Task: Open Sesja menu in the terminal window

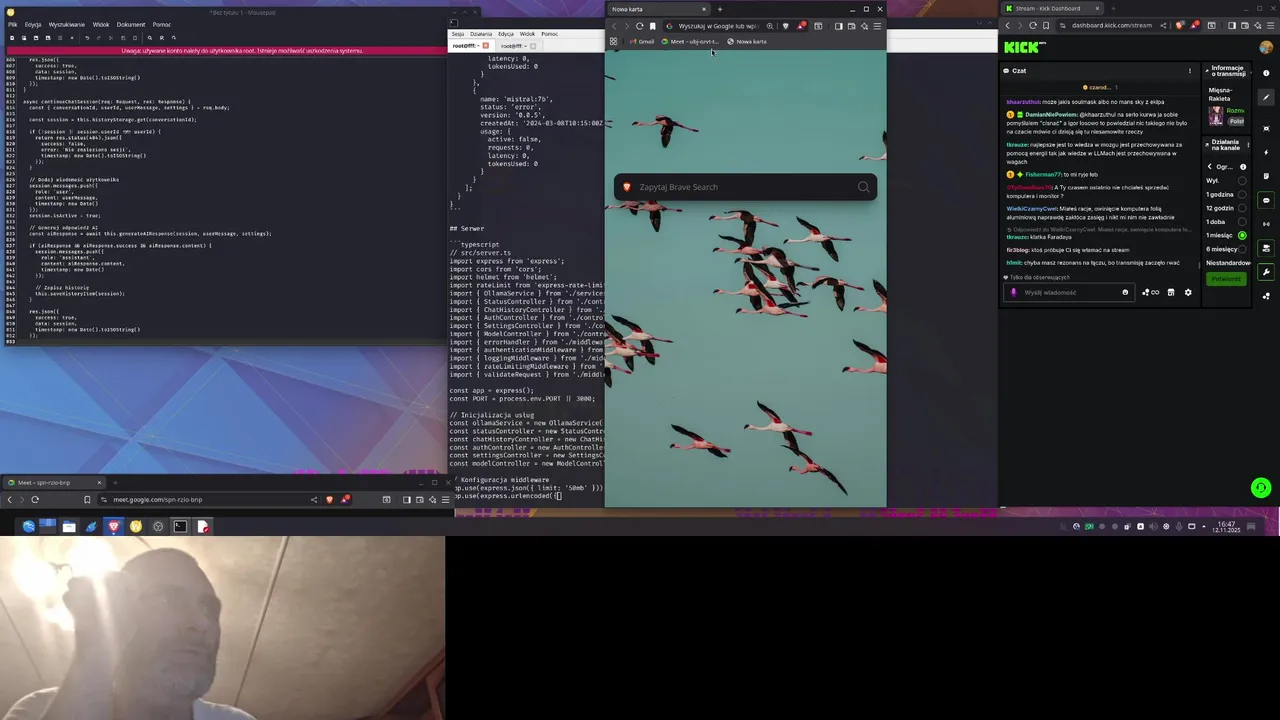Action: (x=458, y=34)
